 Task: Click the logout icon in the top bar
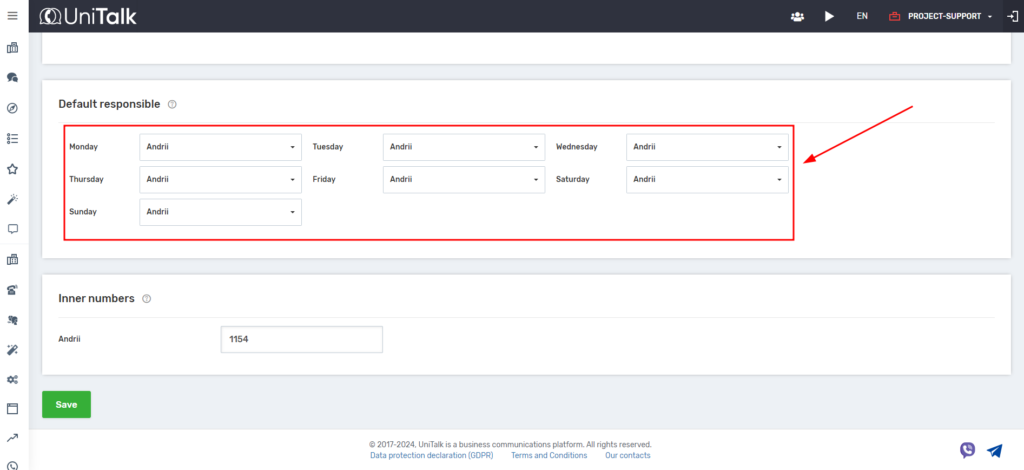point(1012,16)
